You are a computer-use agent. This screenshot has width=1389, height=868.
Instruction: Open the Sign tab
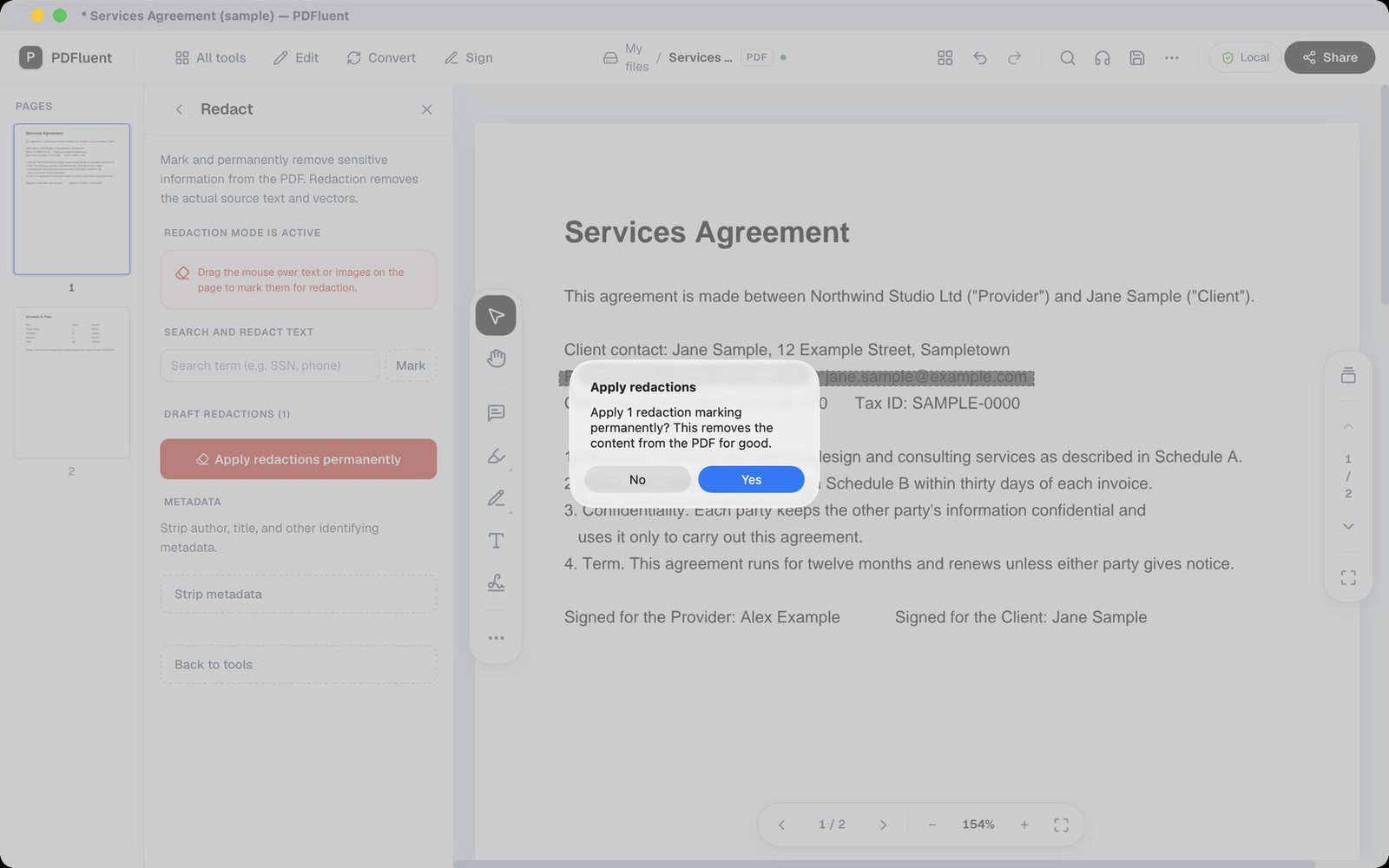[469, 57]
